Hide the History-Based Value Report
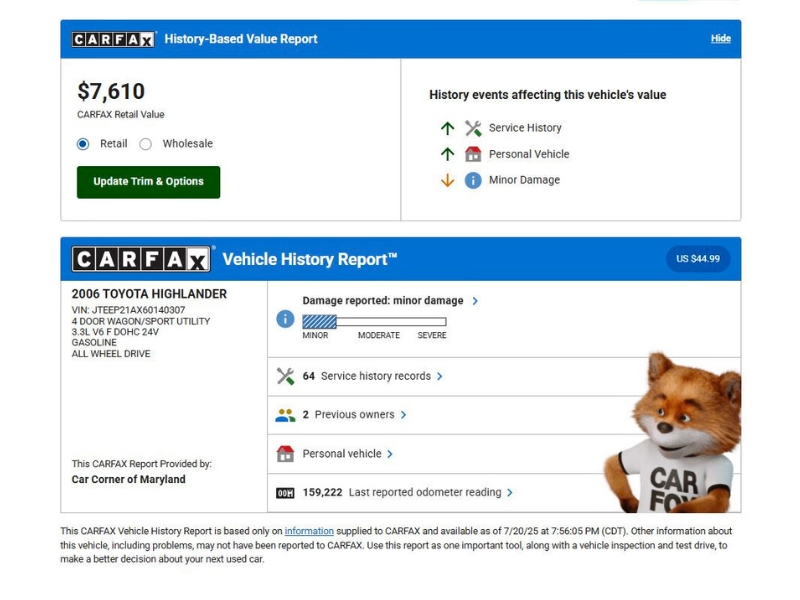 (720, 39)
